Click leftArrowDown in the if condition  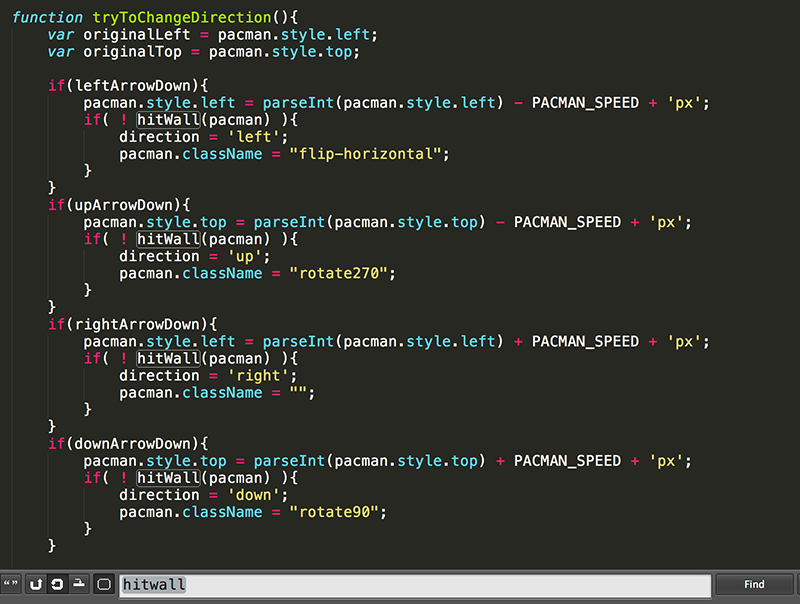click(132, 85)
